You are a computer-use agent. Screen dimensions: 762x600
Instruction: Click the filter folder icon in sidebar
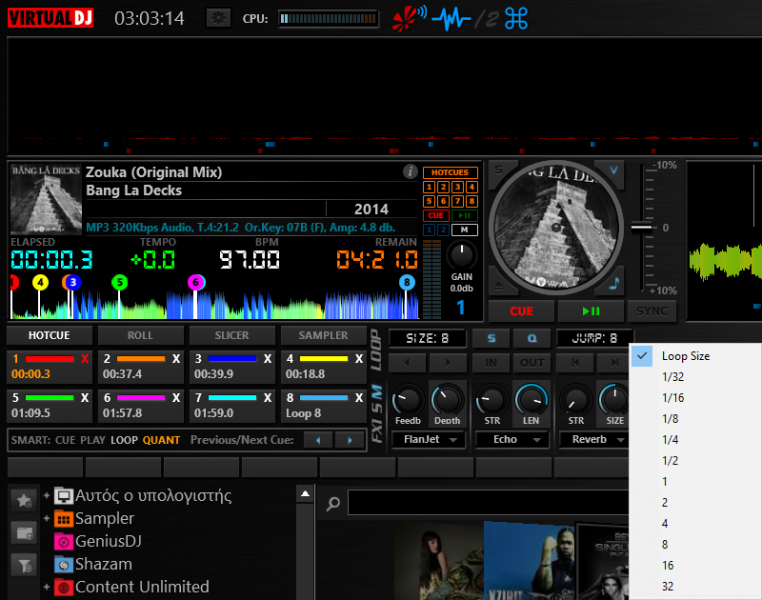point(24,565)
